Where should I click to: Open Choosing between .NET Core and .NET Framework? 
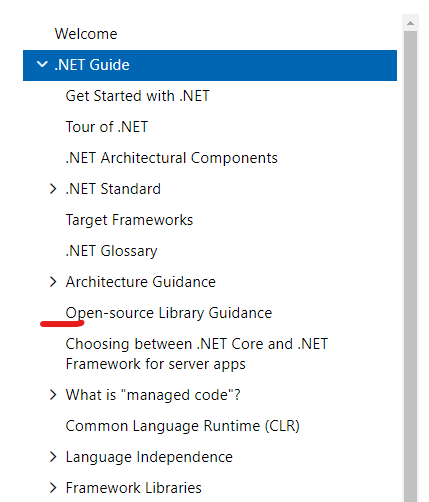(x=197, y=354)
